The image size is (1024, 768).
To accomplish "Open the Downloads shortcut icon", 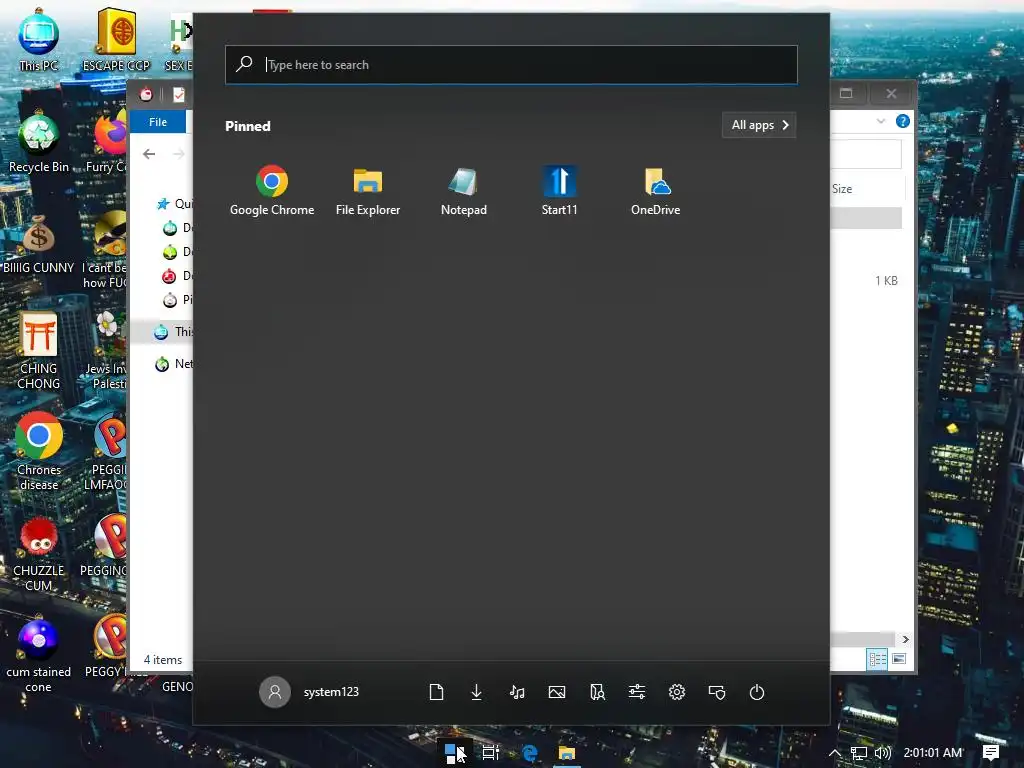I will point(476,692).
